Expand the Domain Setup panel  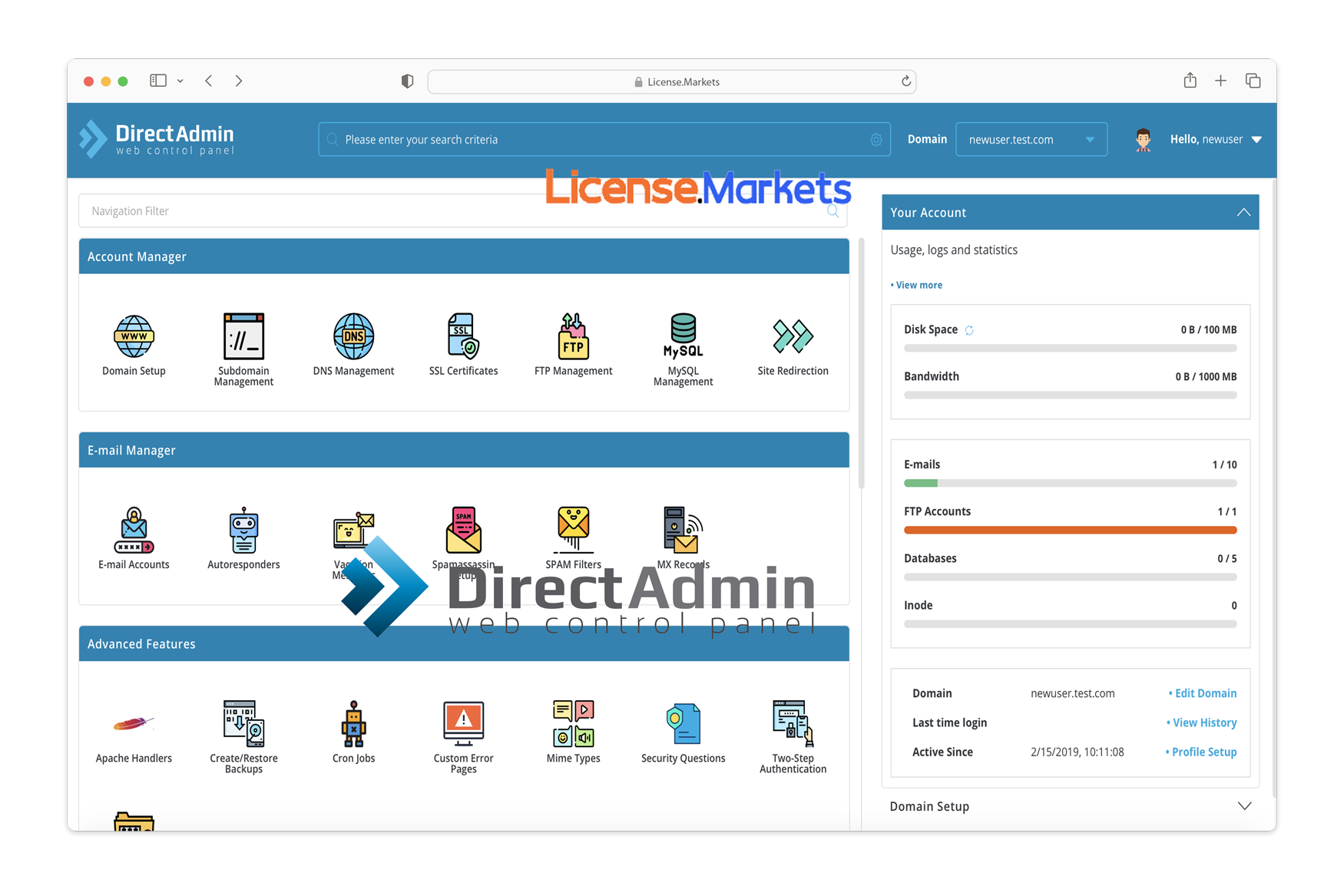[1244, 806]
